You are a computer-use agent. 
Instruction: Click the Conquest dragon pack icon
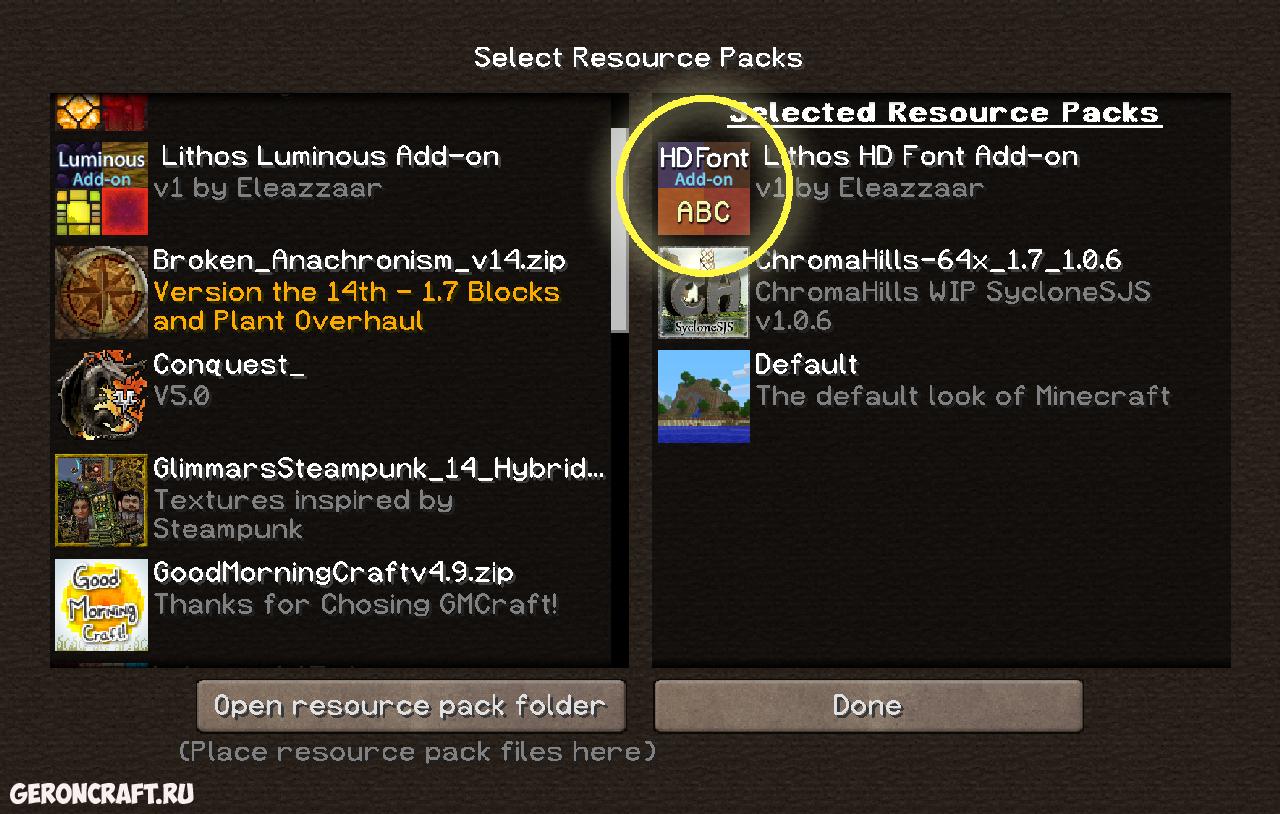click(101, 396)
